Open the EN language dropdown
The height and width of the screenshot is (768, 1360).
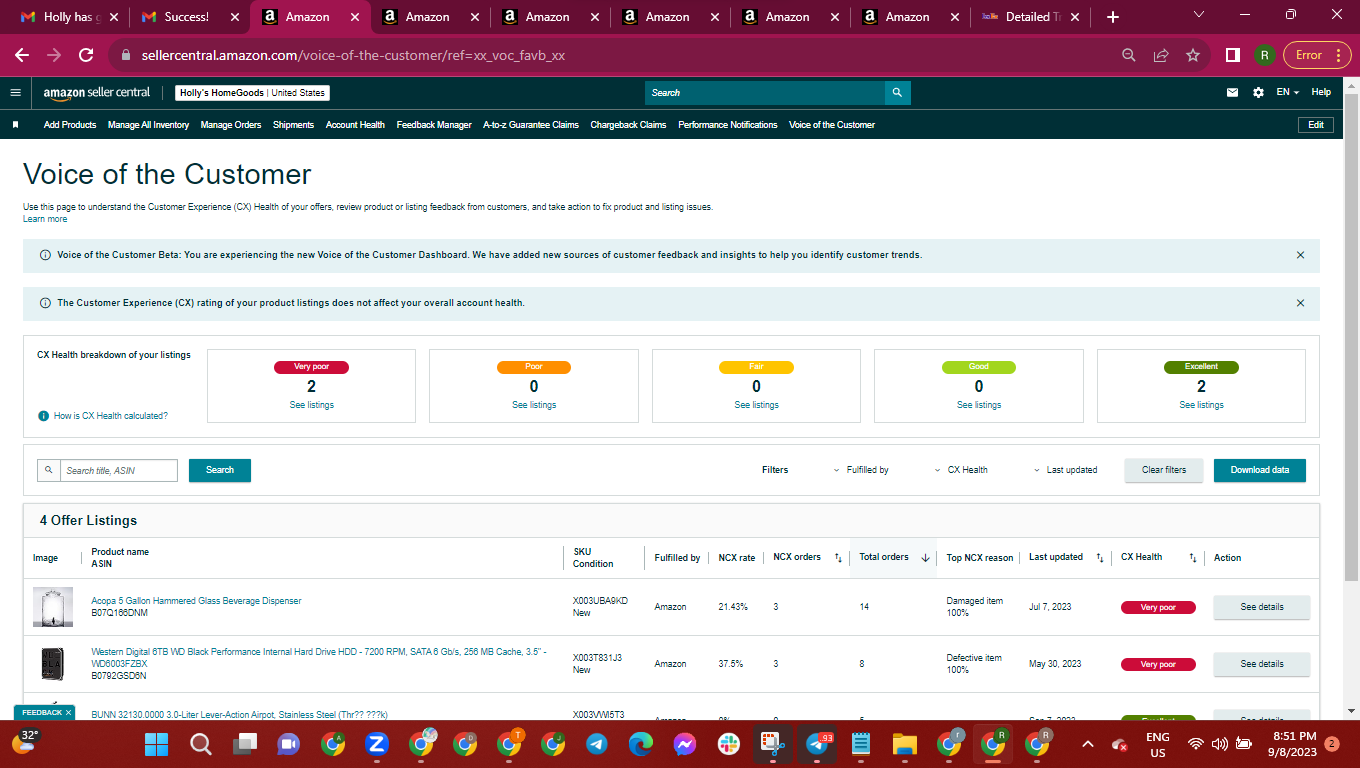click(x=1287, y=93)
